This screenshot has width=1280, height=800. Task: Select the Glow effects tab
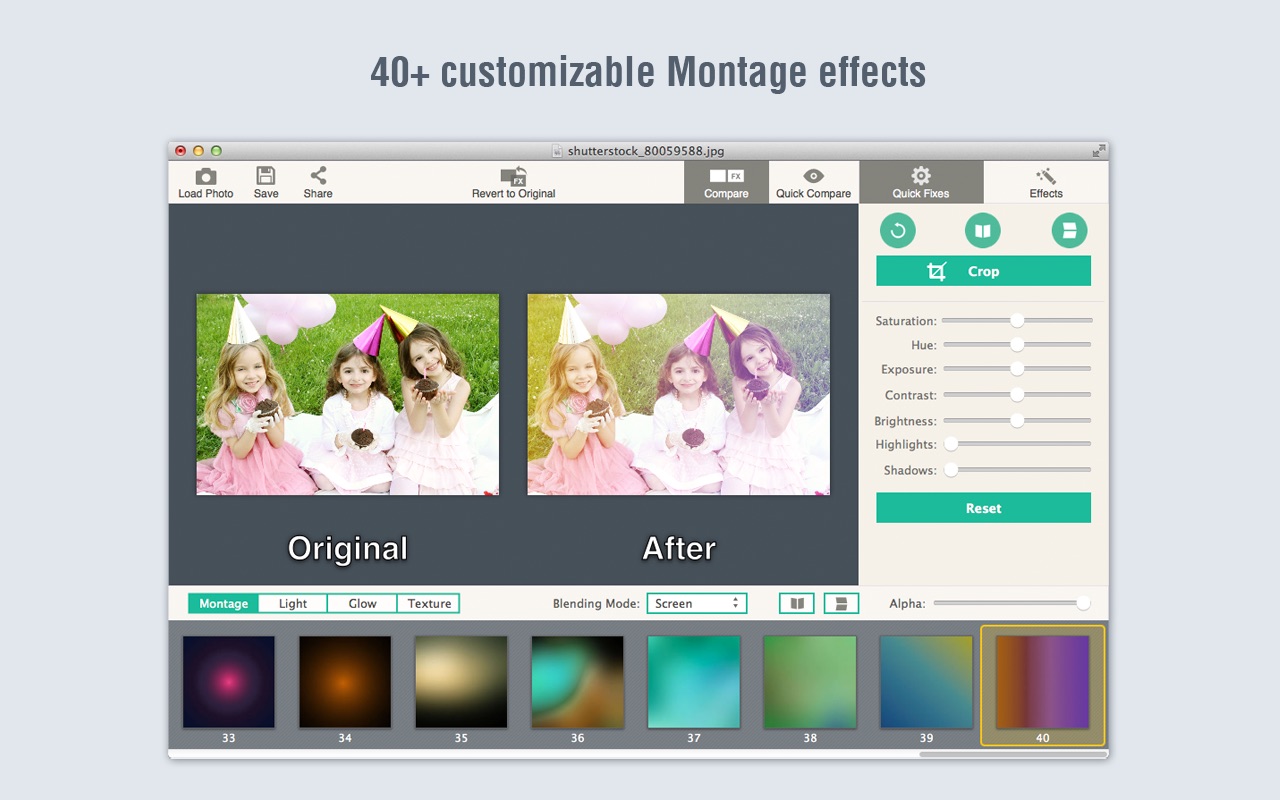point(362,604)
